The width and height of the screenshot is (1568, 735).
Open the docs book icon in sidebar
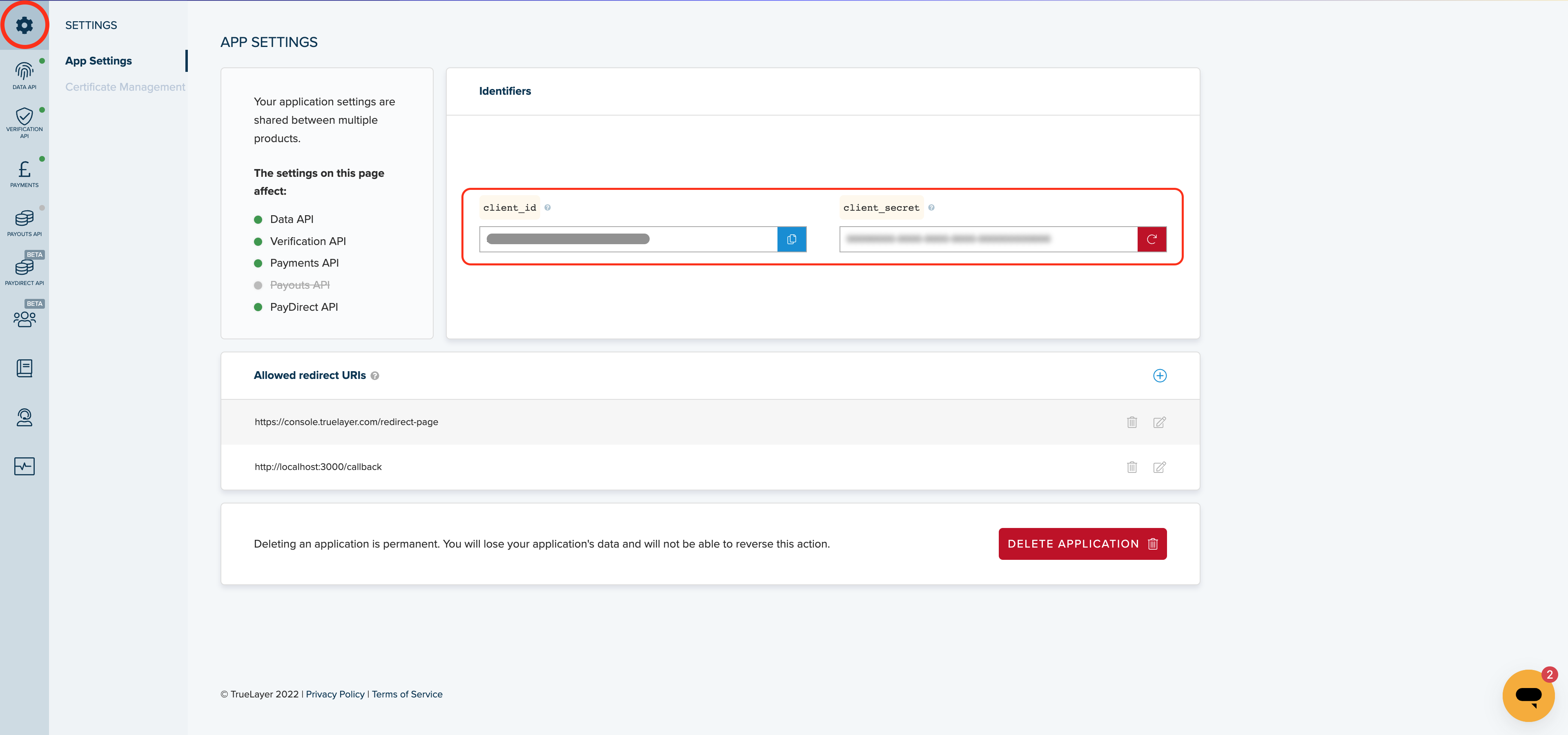[24, 368]
